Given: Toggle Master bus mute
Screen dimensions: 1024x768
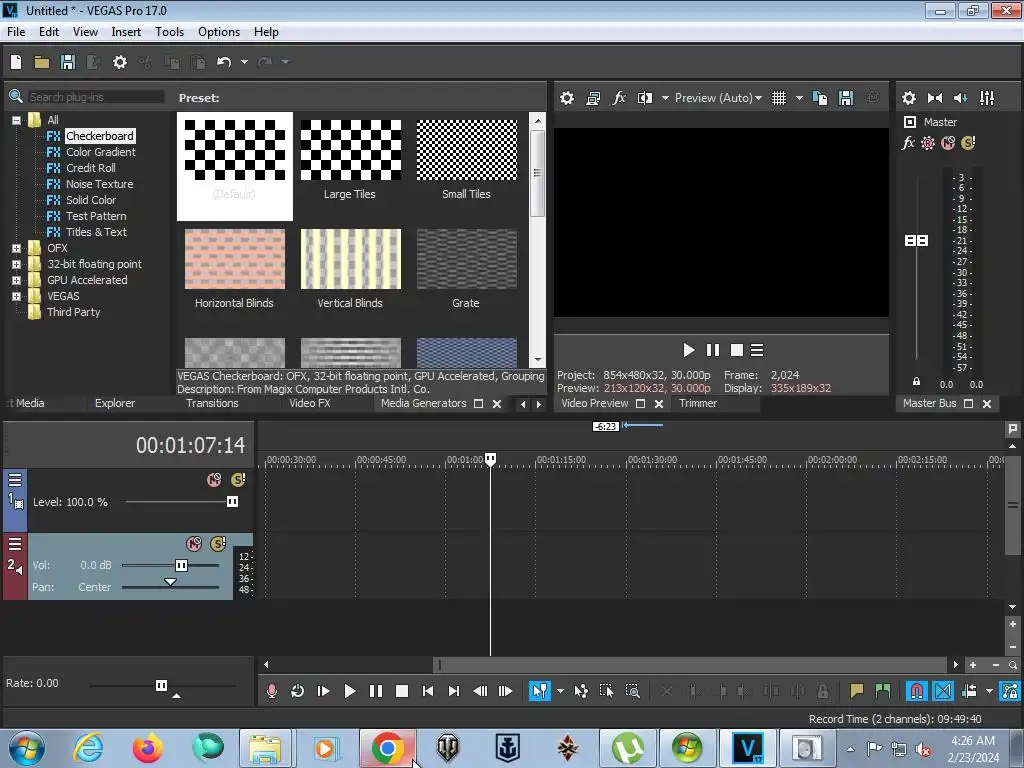Looking at the screenshot, I should tap(948, 142).
